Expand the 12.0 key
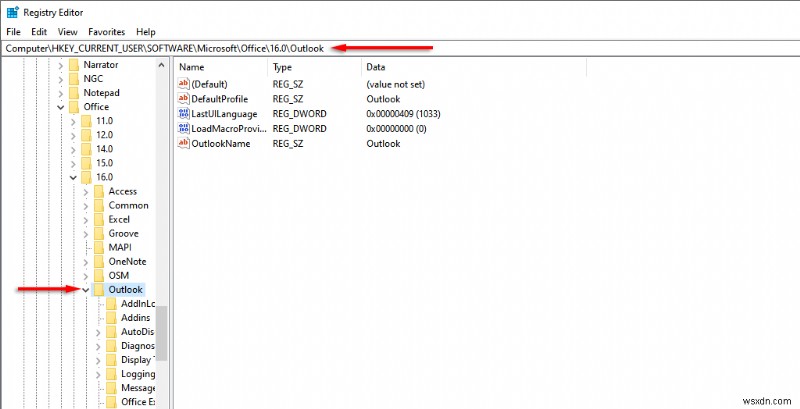This screenshot has height=409, width=800. click(x=73, y=135)
